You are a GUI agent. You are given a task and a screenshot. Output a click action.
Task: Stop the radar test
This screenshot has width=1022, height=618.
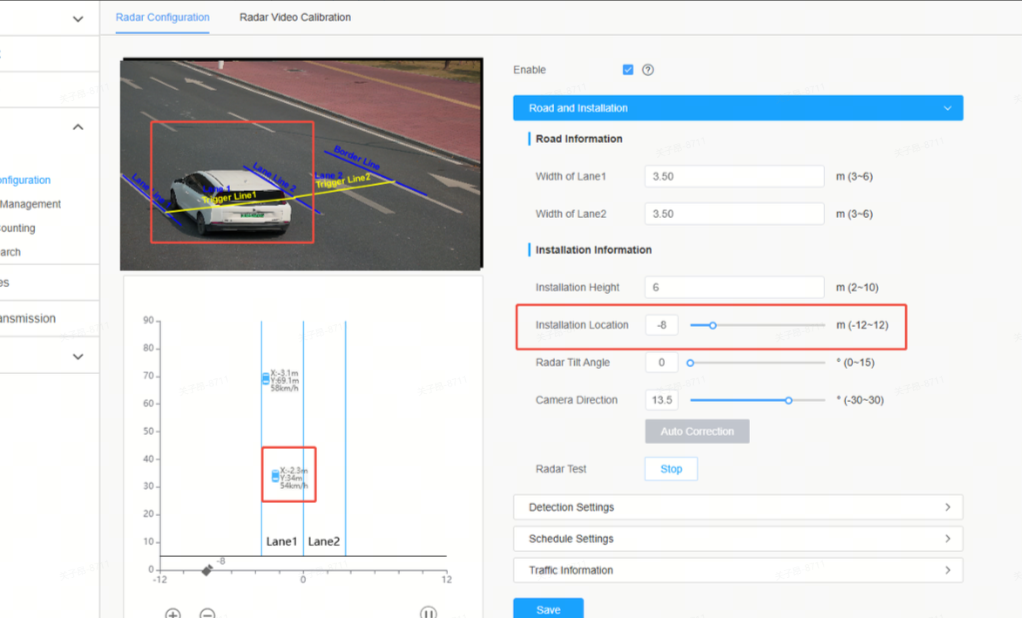671,469
